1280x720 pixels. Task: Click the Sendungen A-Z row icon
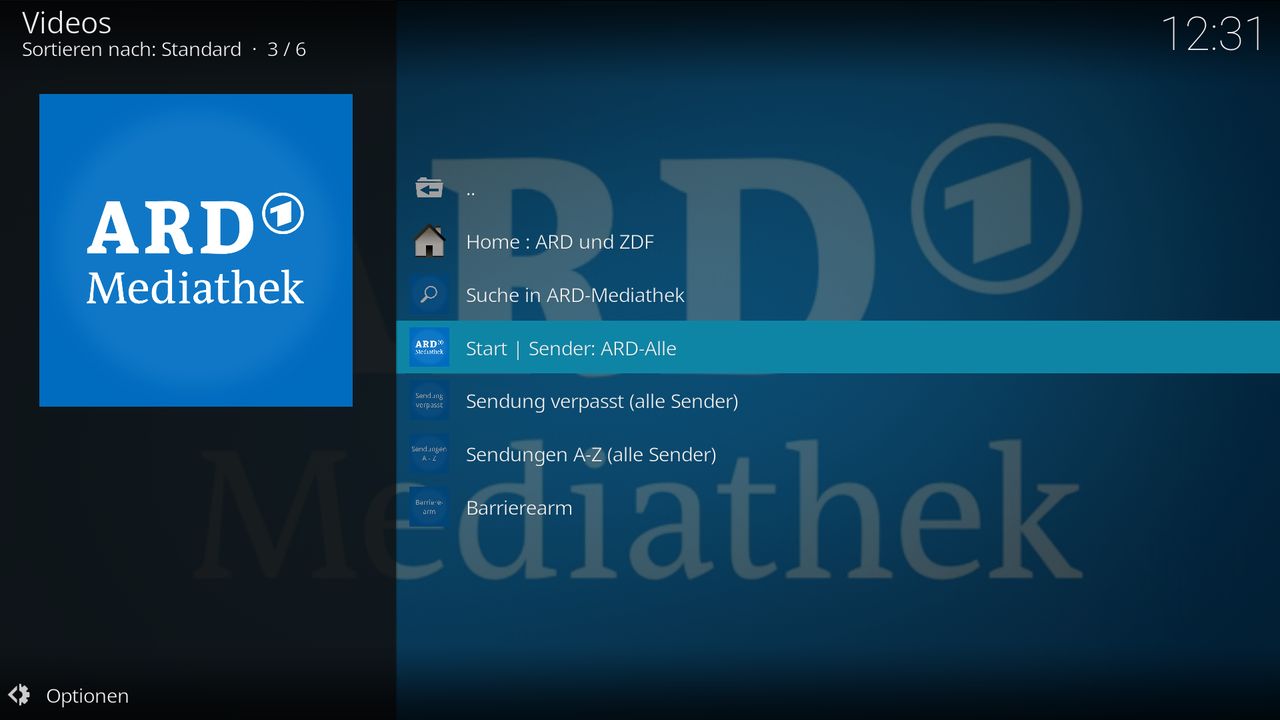click(x=429, y=454)
